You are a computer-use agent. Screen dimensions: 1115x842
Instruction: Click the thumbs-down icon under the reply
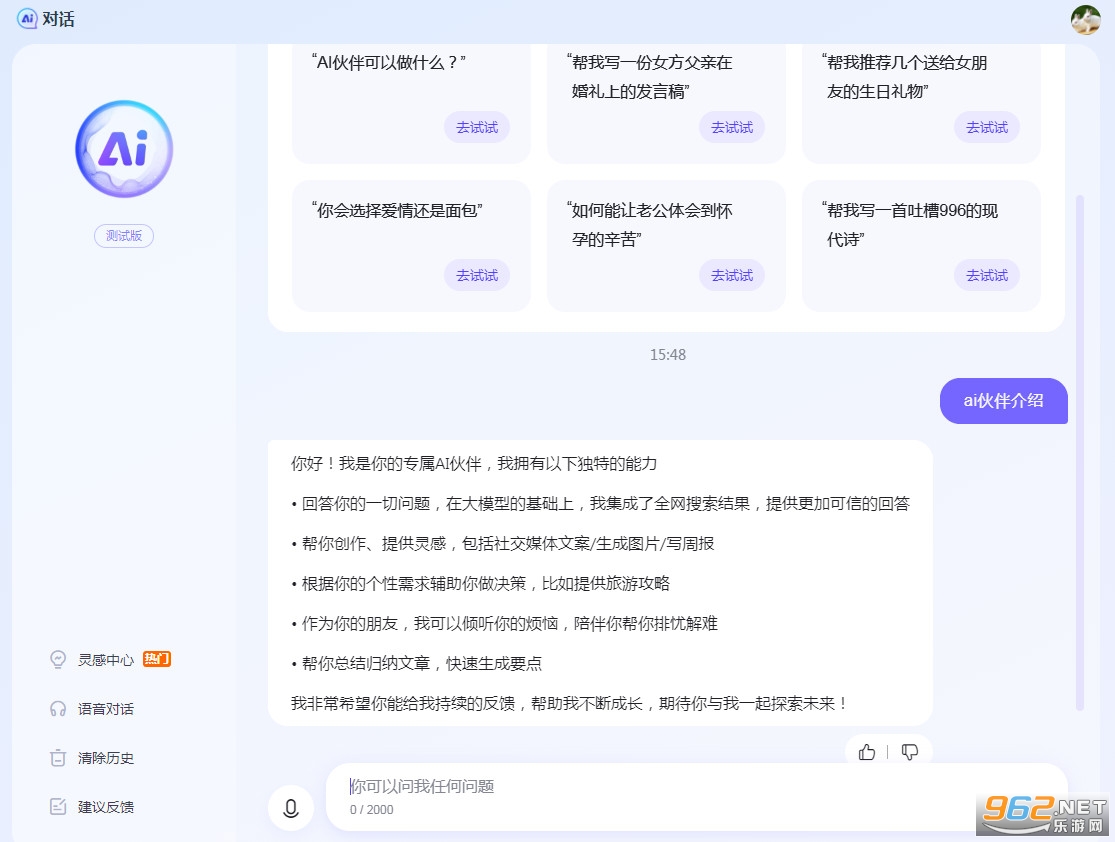pyautogui.click(x=909, y=752)
